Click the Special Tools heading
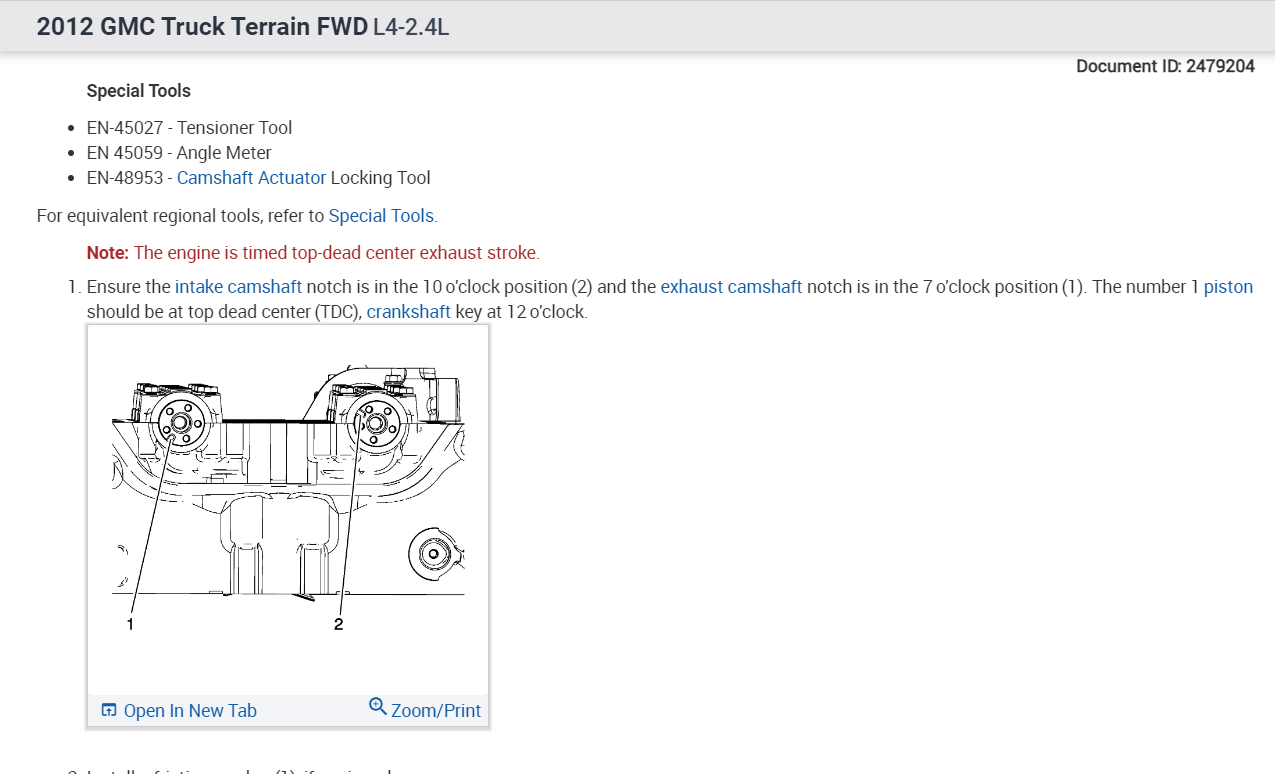Viewport: 1275px width, 774px height. (x=138, y=91)
